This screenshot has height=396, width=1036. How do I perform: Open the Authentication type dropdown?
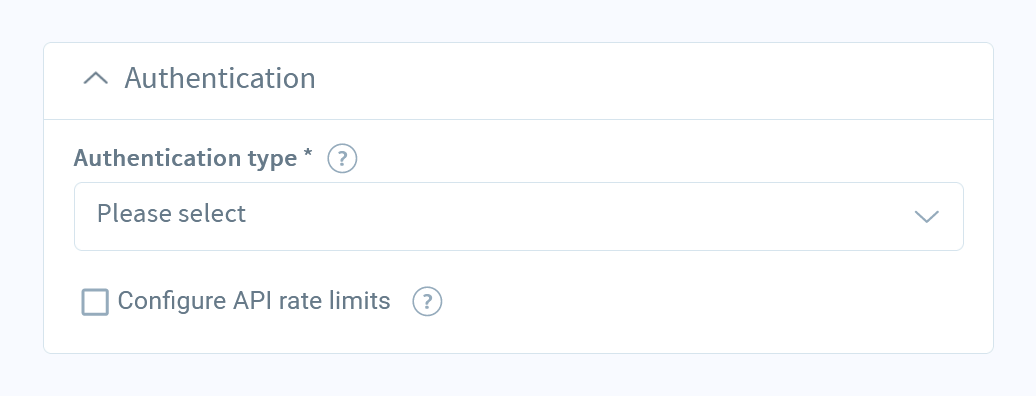point(519,217)
